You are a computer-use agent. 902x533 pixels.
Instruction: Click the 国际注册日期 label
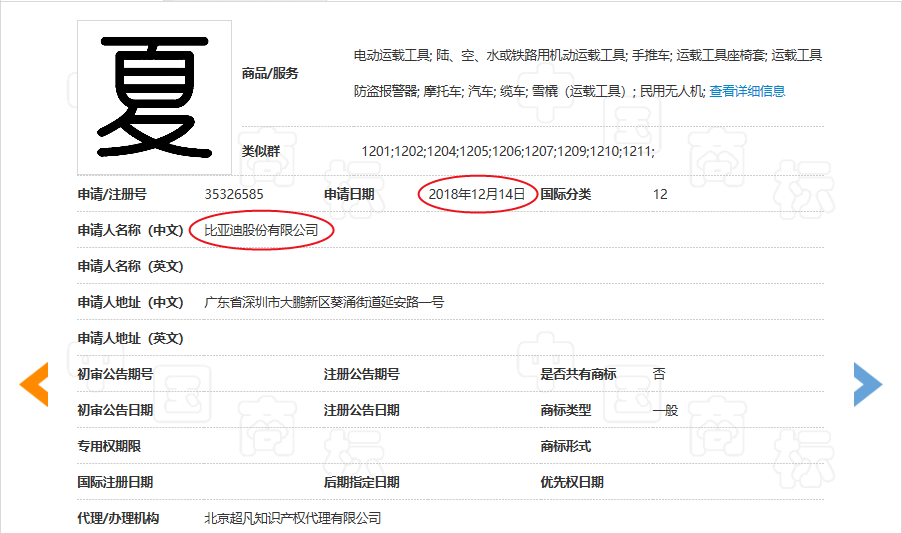point(115,482)
